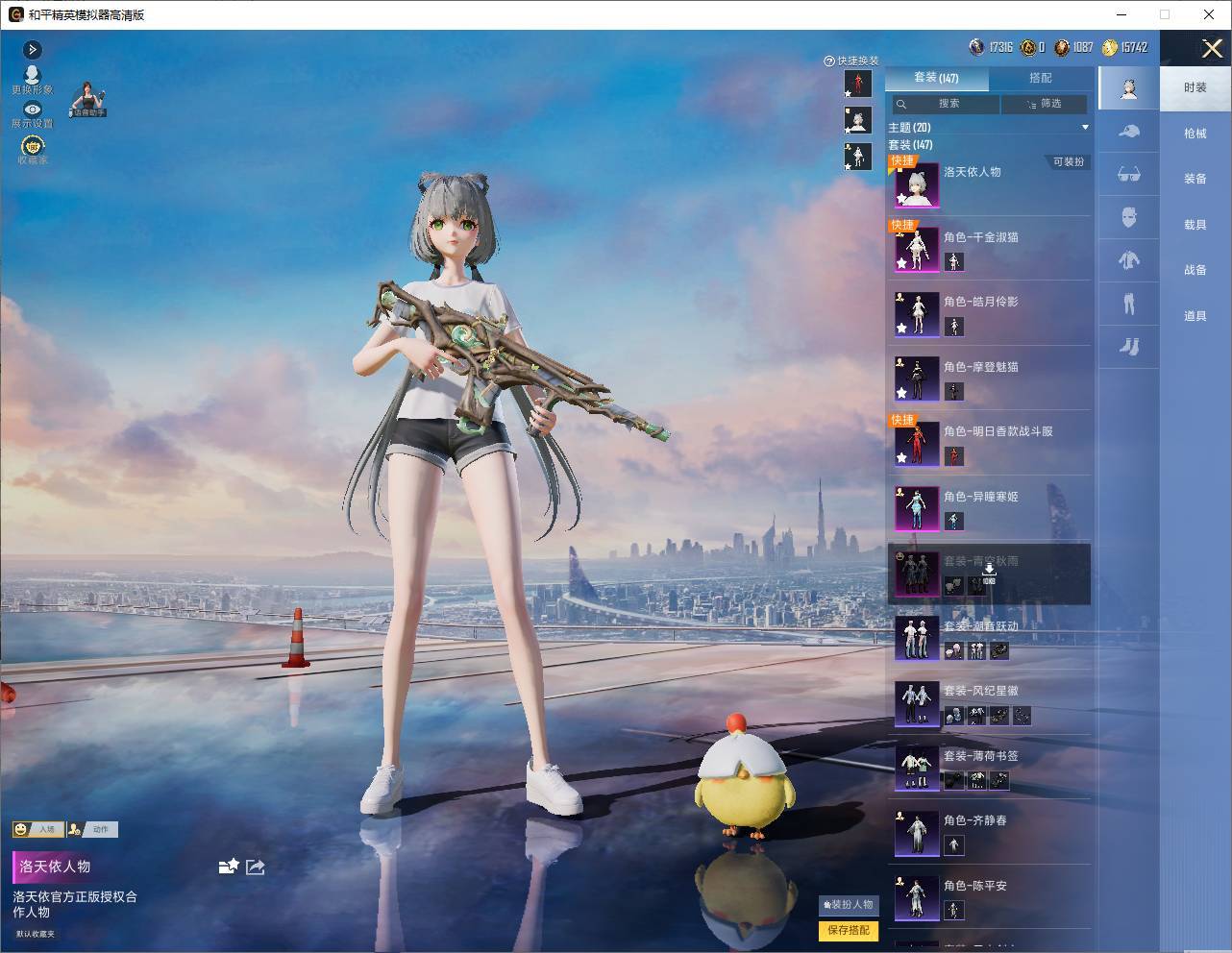Viewport: 1232px width, 953px height.
Task: Click the share arrow icon
Action: coord(255,867)
